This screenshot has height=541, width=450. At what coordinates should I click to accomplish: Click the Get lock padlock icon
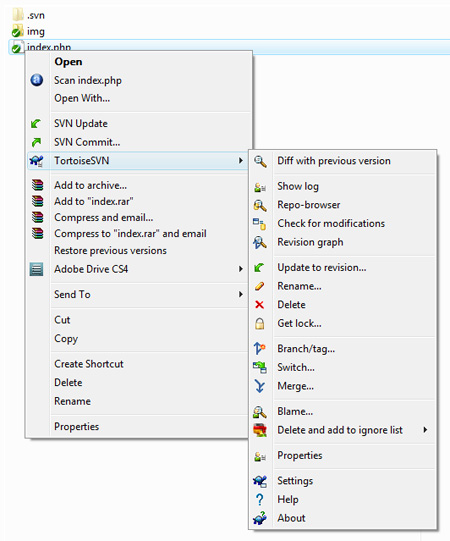(260, 324)
